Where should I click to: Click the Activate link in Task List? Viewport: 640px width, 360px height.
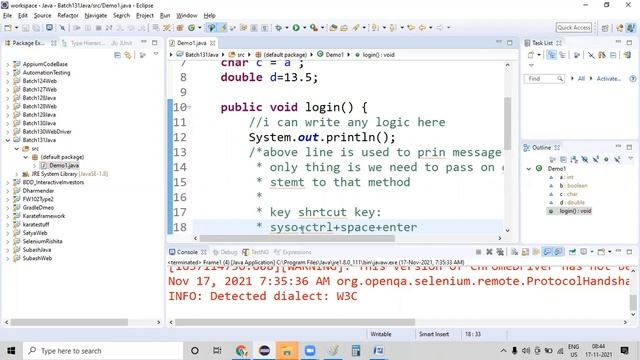point(609,78)
